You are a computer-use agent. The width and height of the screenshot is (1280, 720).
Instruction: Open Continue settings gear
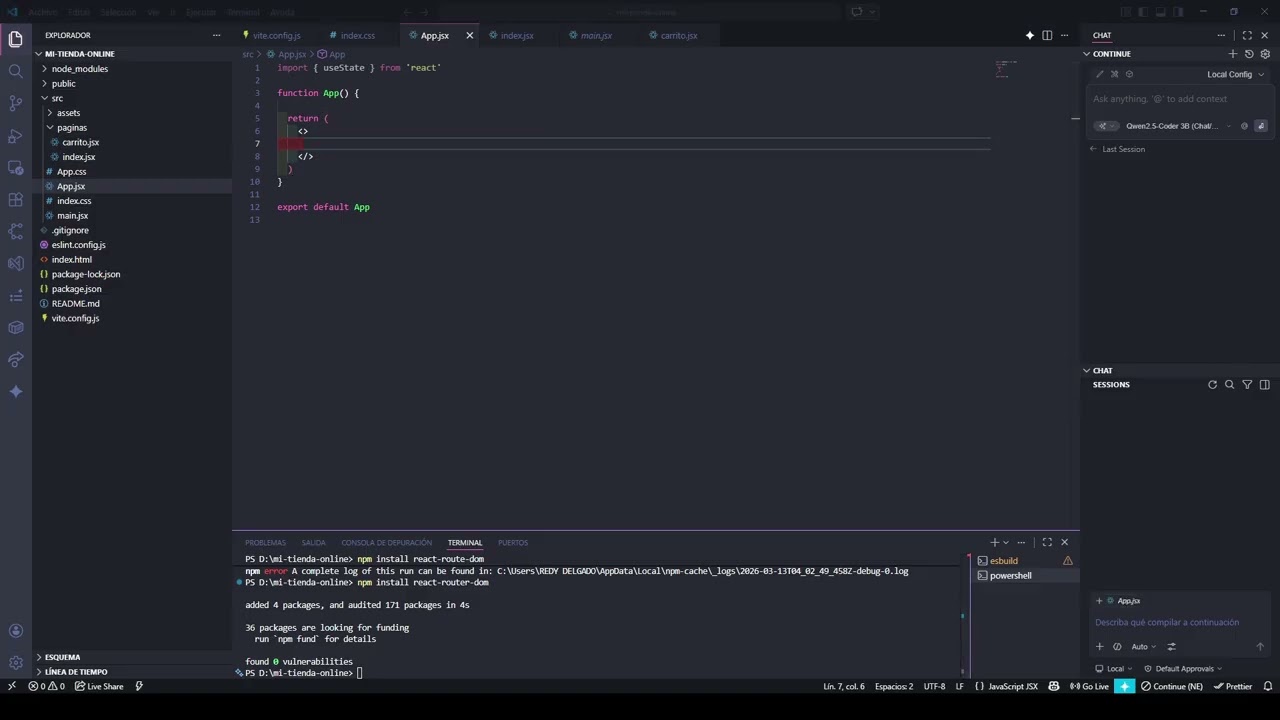point(1265,54)
